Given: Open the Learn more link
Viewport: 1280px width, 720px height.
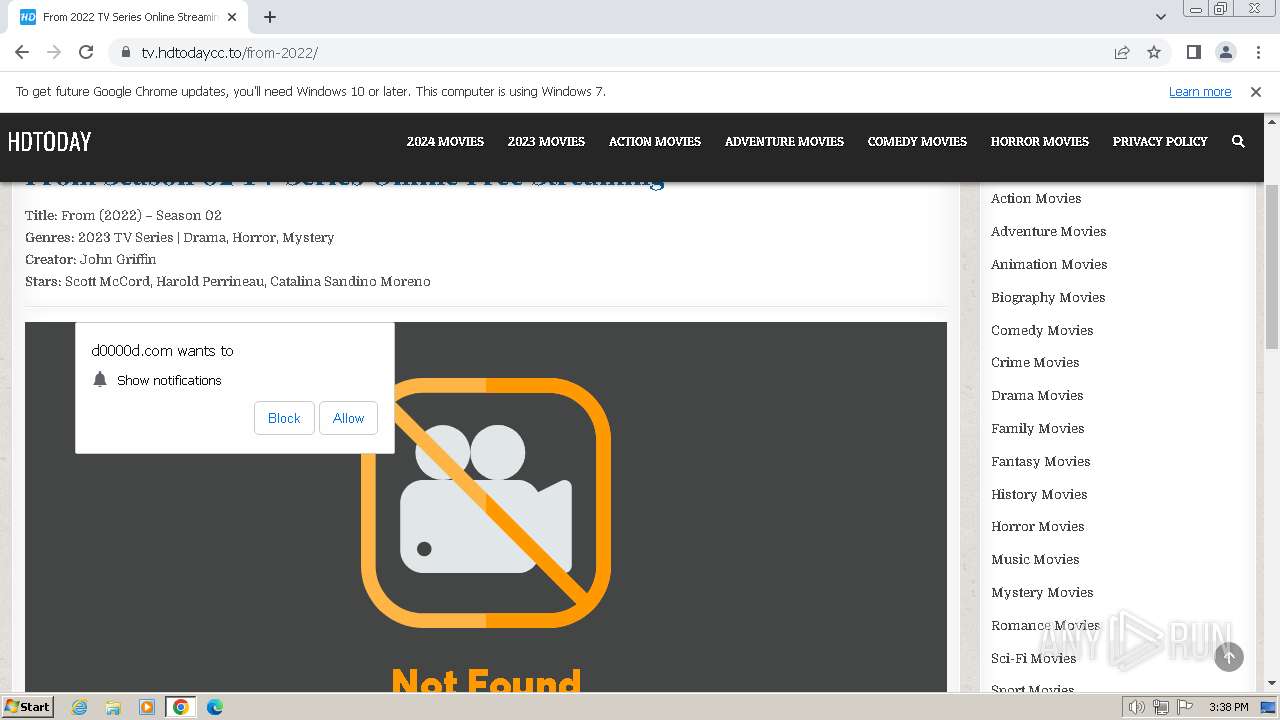Looking at the screenshot, I should point(1200,91).
